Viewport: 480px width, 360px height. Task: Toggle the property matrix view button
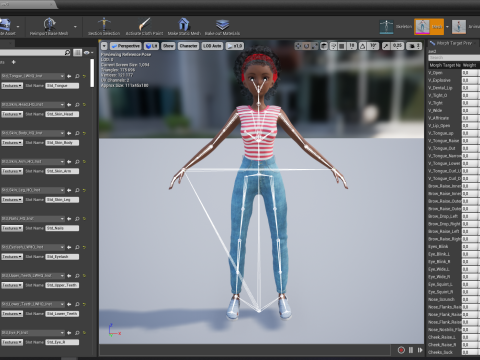click(77, 53)
